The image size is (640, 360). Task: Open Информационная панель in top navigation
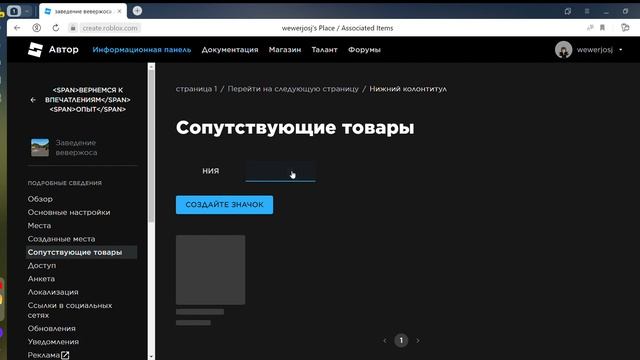coord(142,50)
